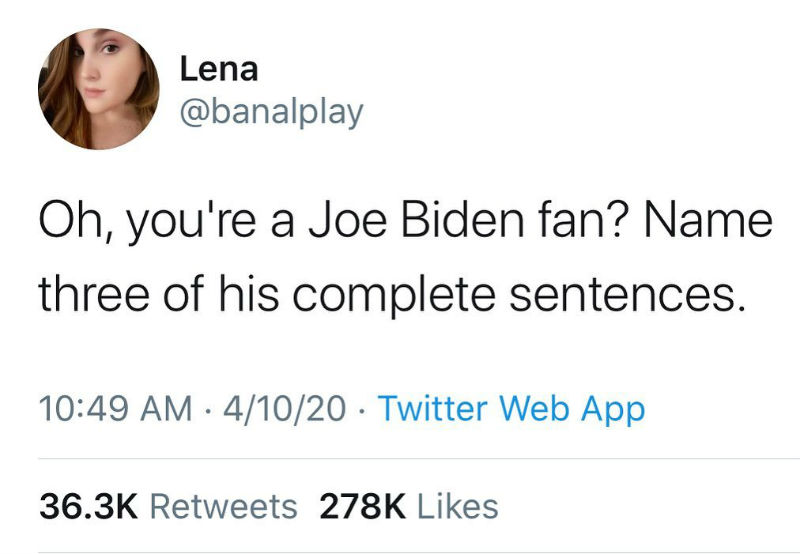Image resolution: width=800 pixels, height=554 pixels.
Task: Click the words of his in tweet
Action: pyautogui.click(x=222, y=297)
